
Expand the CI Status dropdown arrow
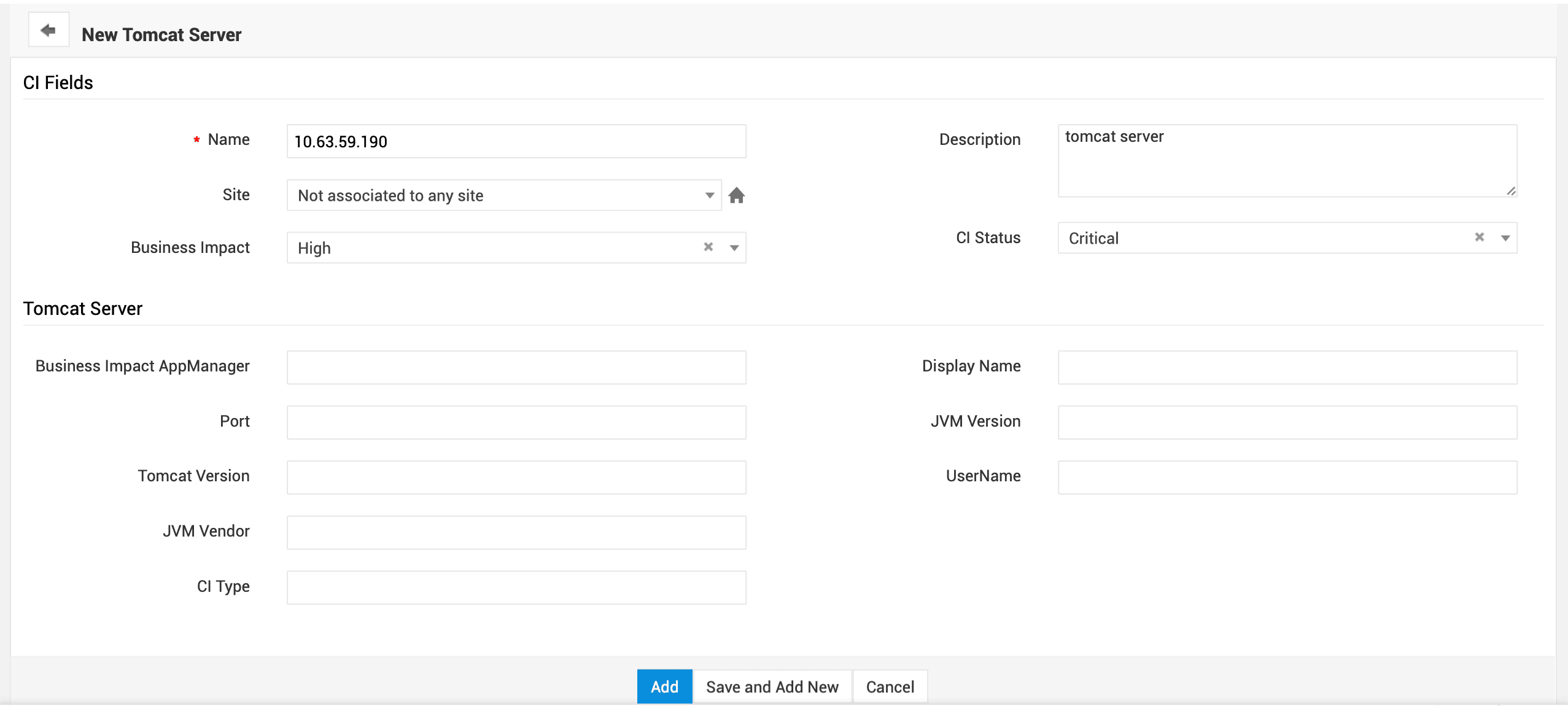coord(1505,238)
